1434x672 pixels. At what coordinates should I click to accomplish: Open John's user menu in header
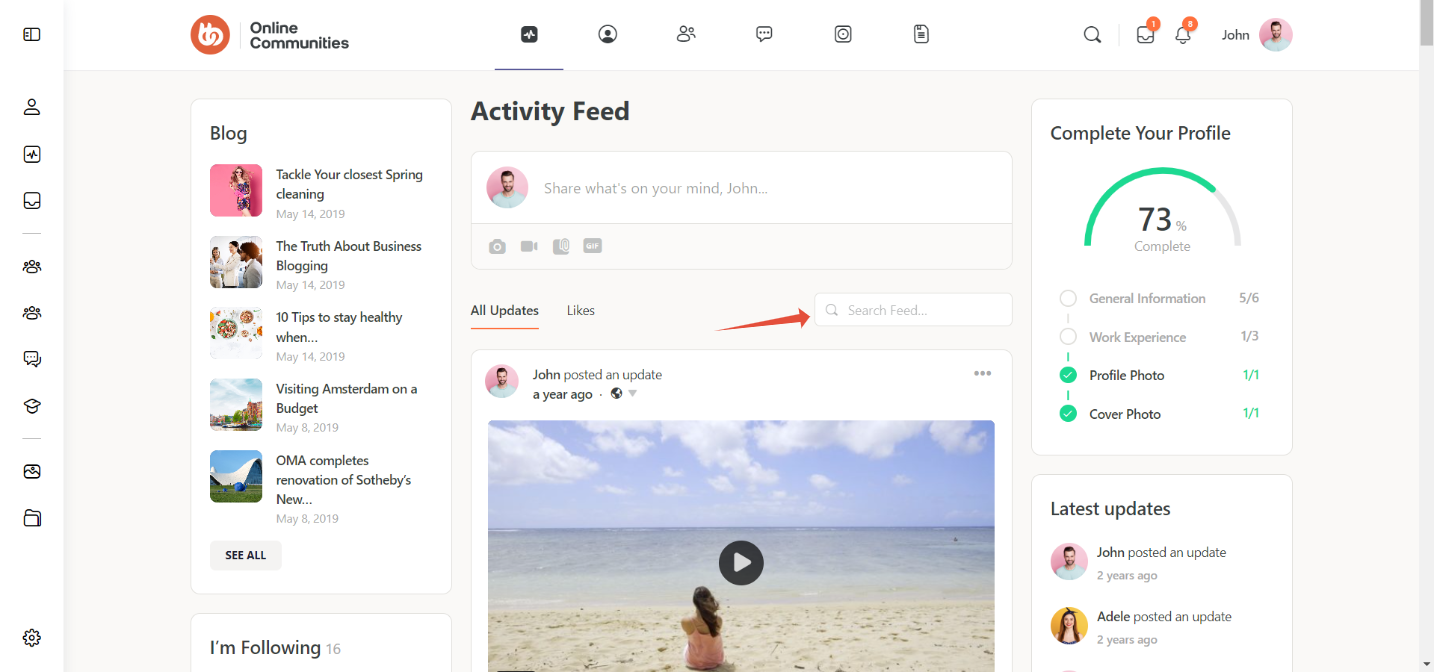coord(1257,35)
